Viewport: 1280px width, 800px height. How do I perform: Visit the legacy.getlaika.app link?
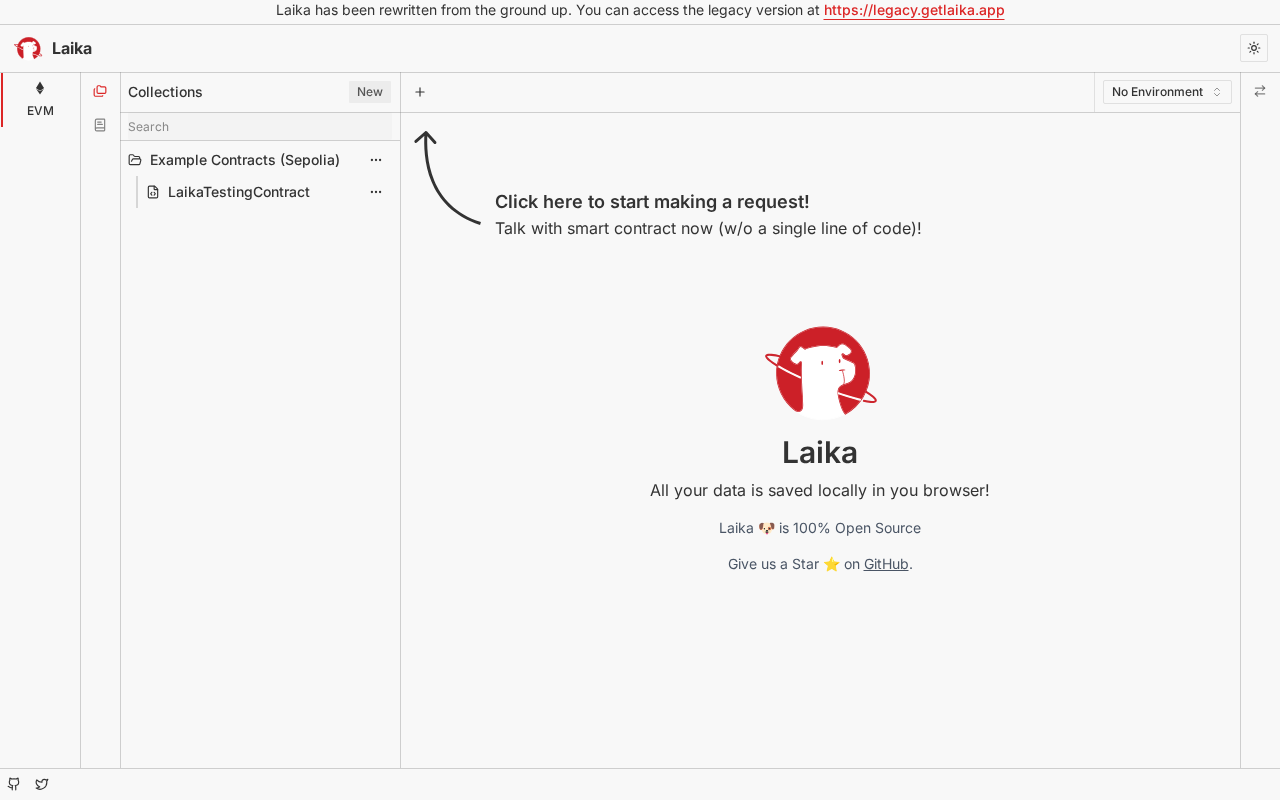pos(914,11)
